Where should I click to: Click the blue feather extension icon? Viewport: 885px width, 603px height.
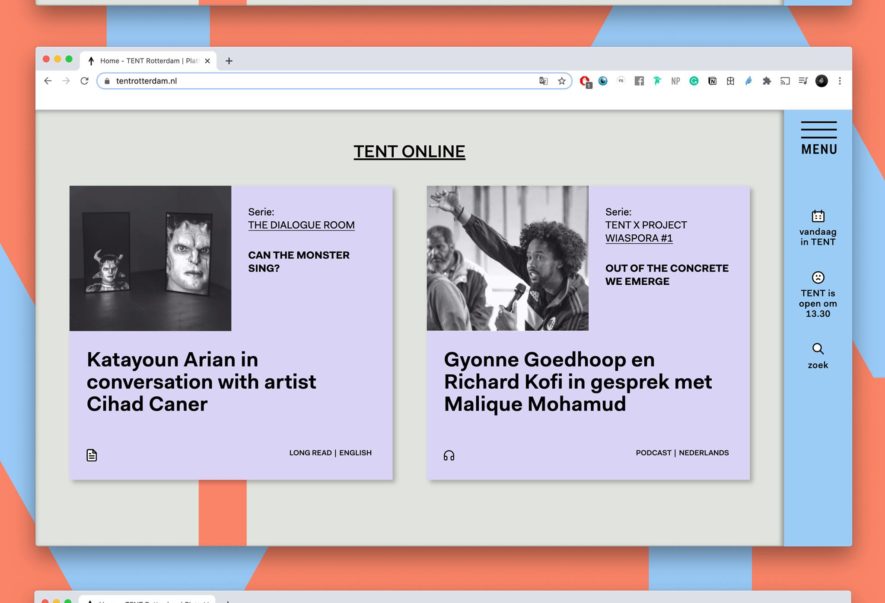[748, 81]
